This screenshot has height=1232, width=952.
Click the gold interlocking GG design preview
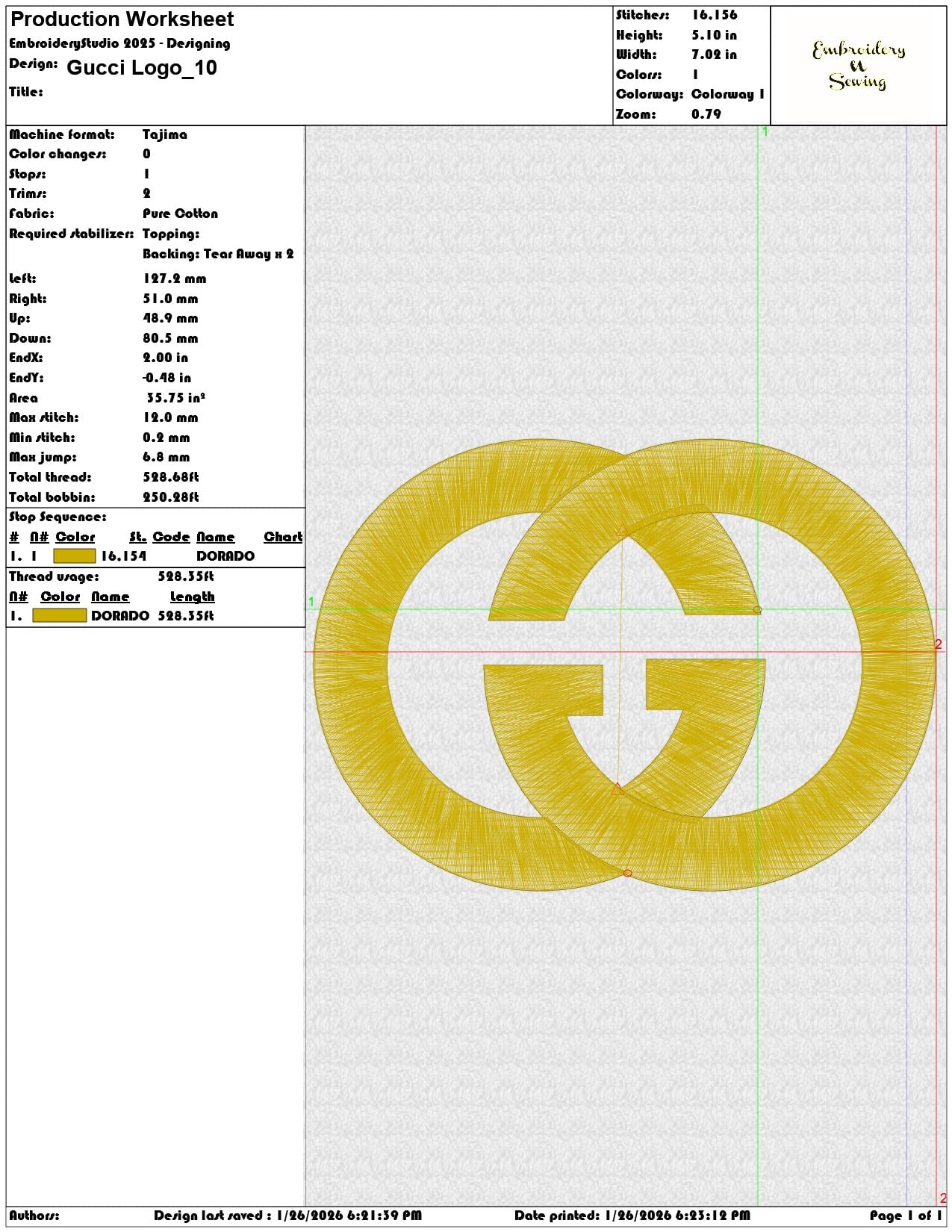(624, 665)
